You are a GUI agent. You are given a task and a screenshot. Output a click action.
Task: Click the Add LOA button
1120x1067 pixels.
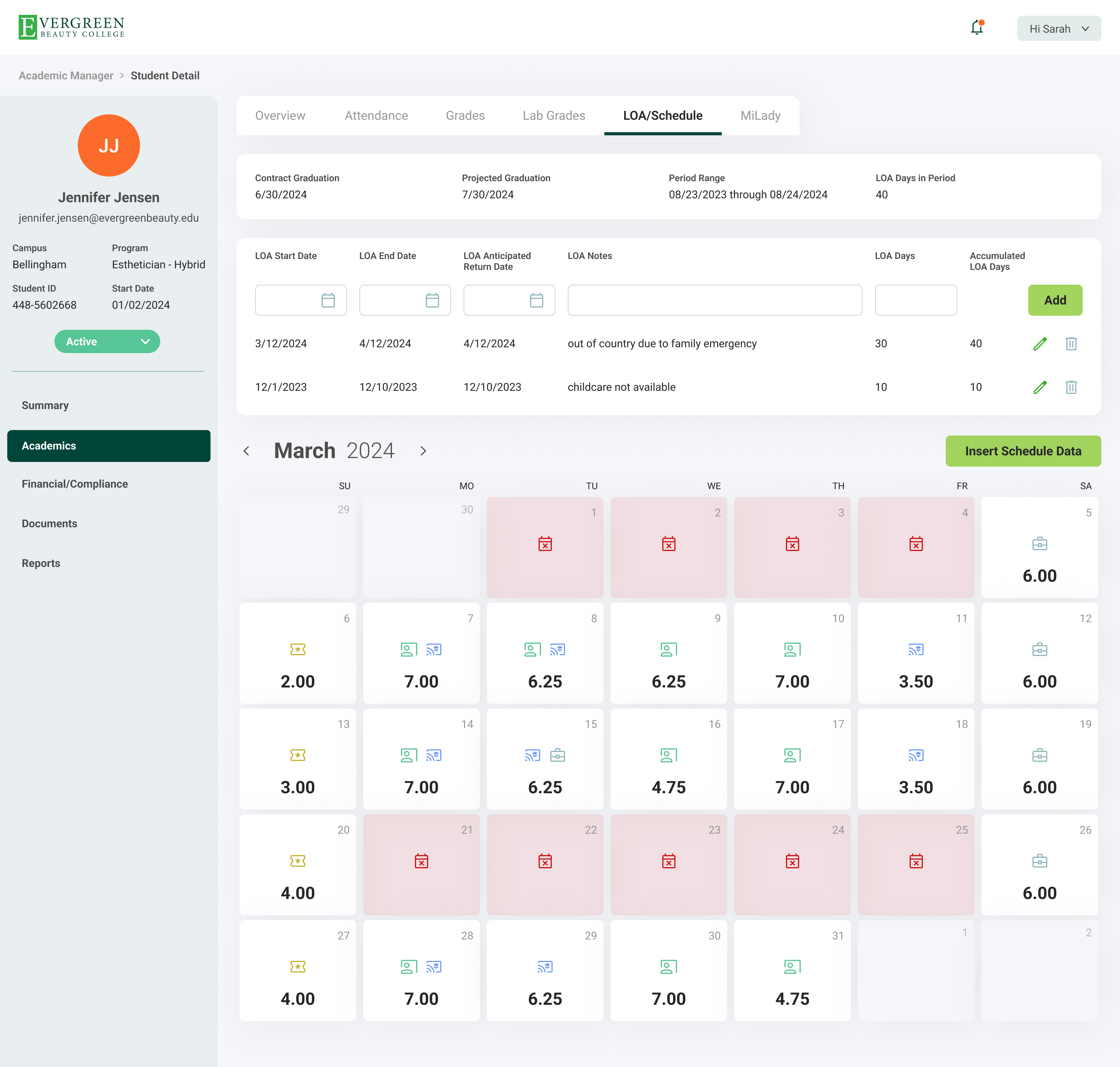(1055, 300)
